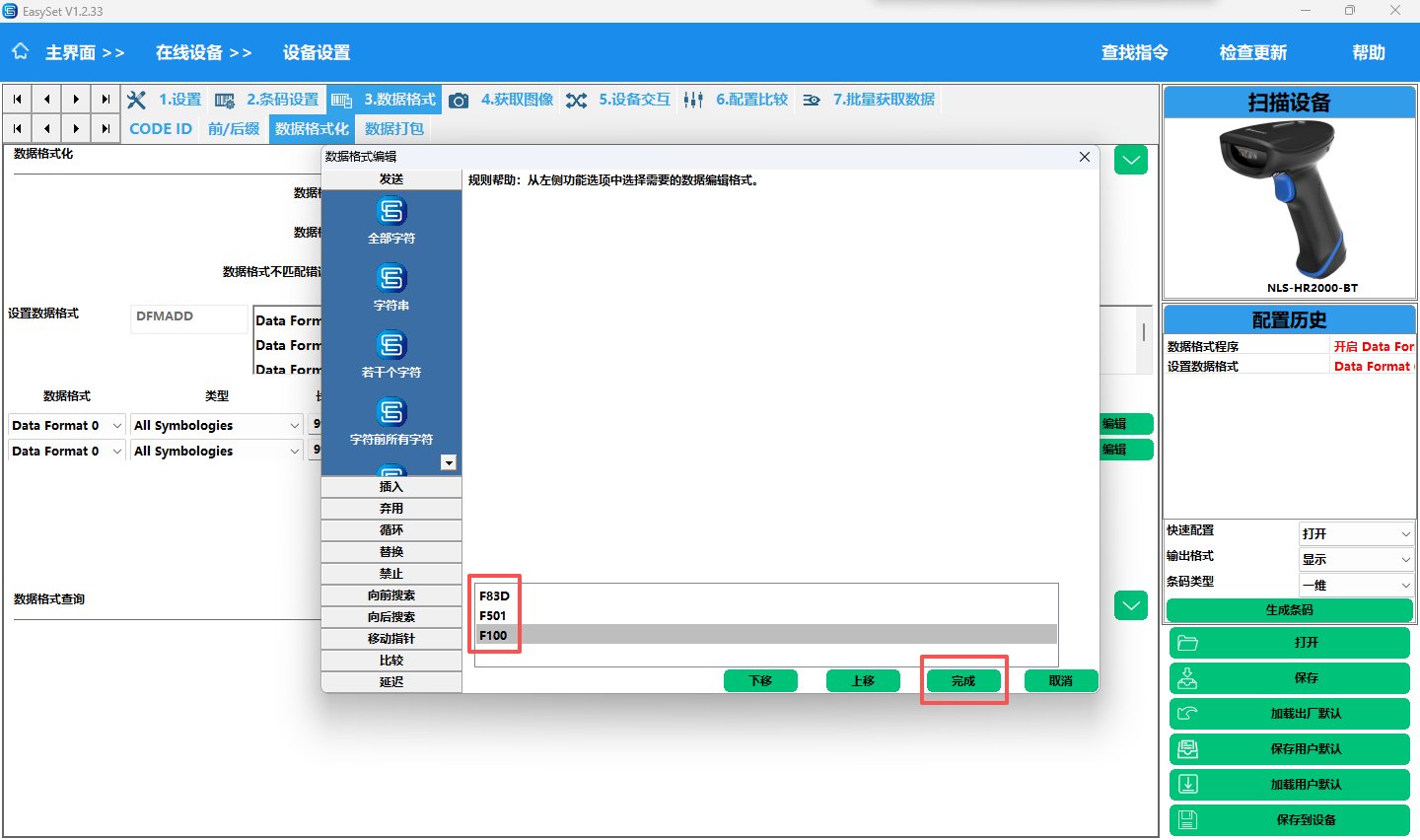Jump to first page navigation arrow
The width and height of the screenshot is (1420, 840).
tap(18, 100)
